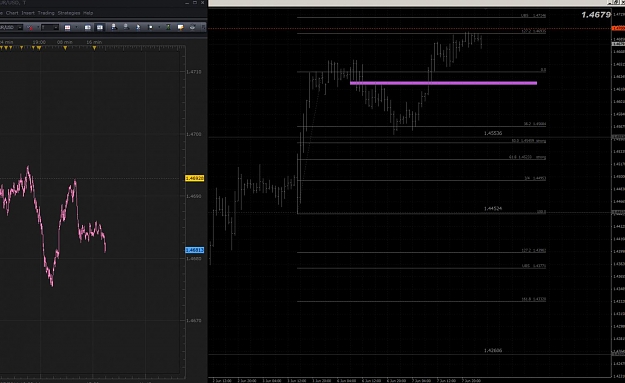Viewport: 625px width, 383px height.
Task: Open the time interval combo box
Action: tap(50, 27)
